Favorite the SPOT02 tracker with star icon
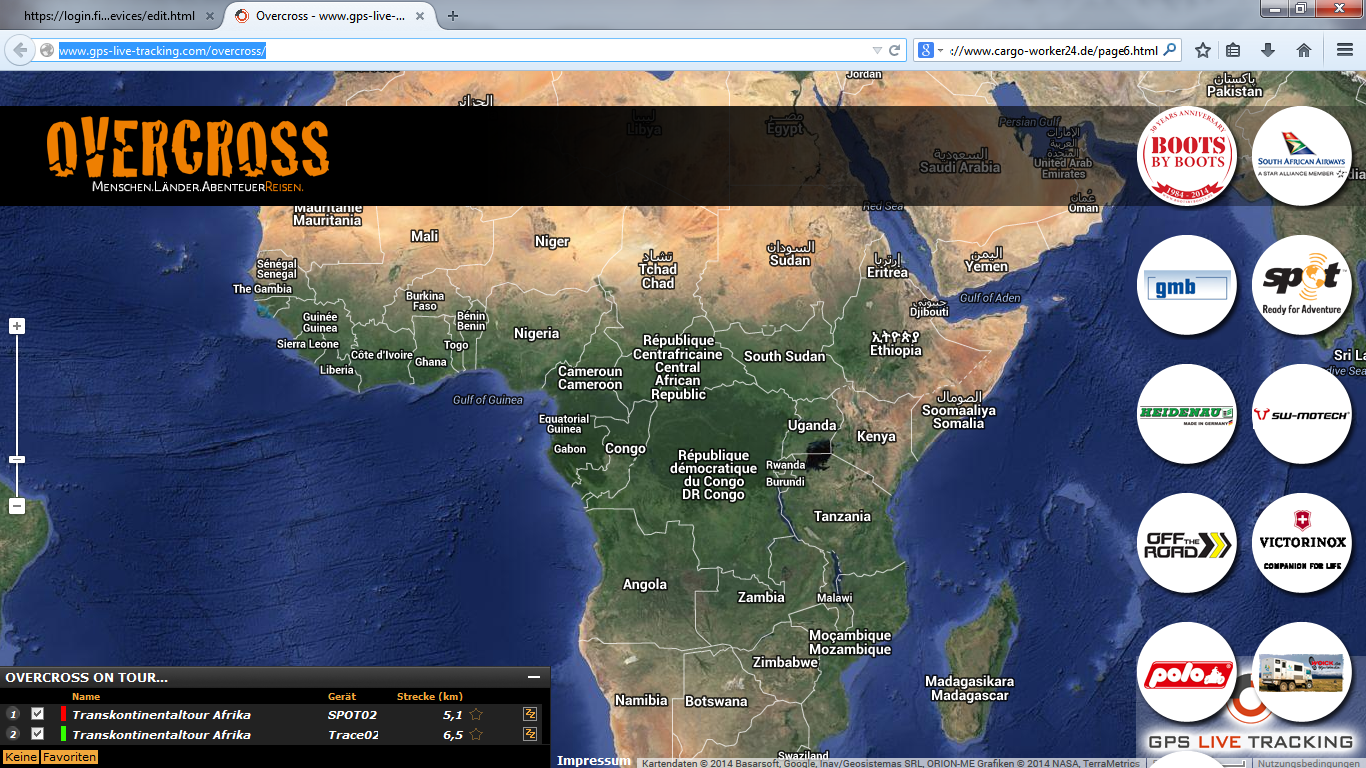Screen dimensions: 1366x768 [x=476, y=714]
